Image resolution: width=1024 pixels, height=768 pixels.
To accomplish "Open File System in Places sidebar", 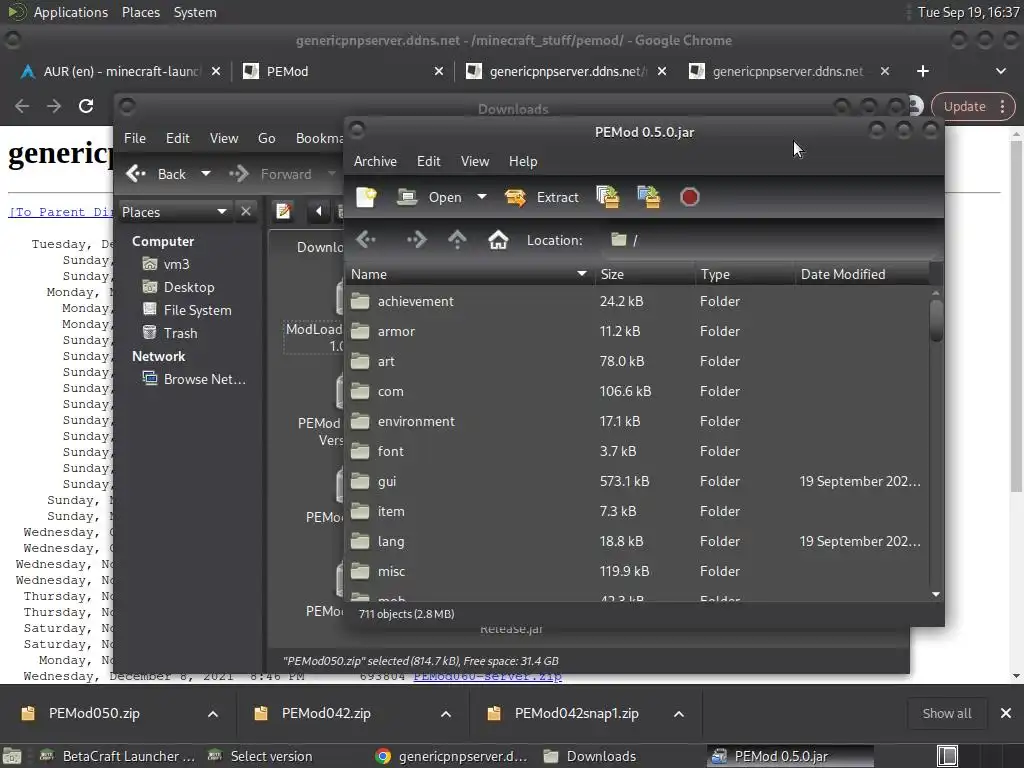I will coord(187,310).
